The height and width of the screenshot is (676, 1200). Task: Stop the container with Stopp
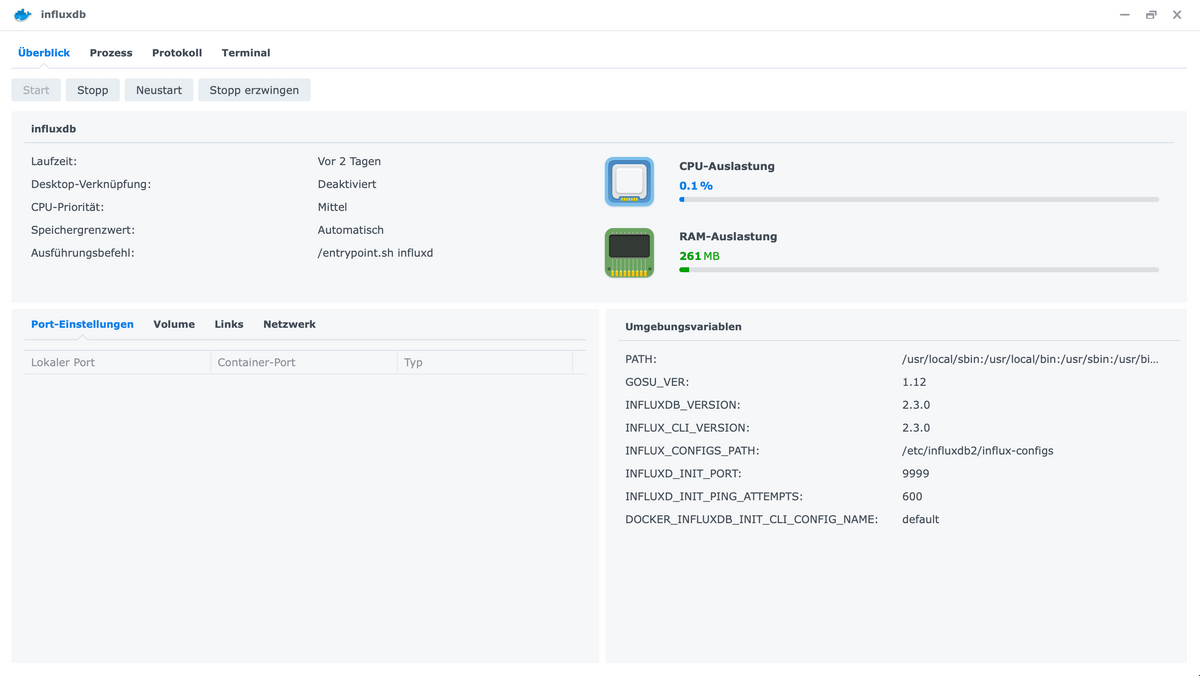coord(93,90)
